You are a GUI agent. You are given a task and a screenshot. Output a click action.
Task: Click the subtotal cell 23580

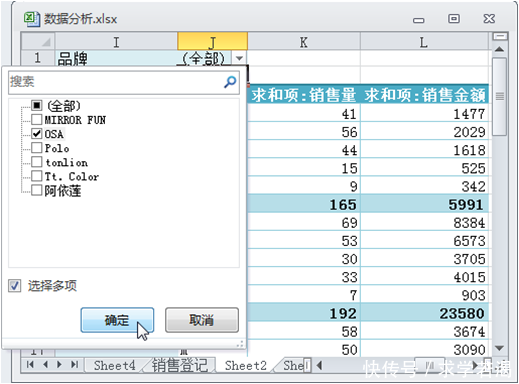coord(425,313)
